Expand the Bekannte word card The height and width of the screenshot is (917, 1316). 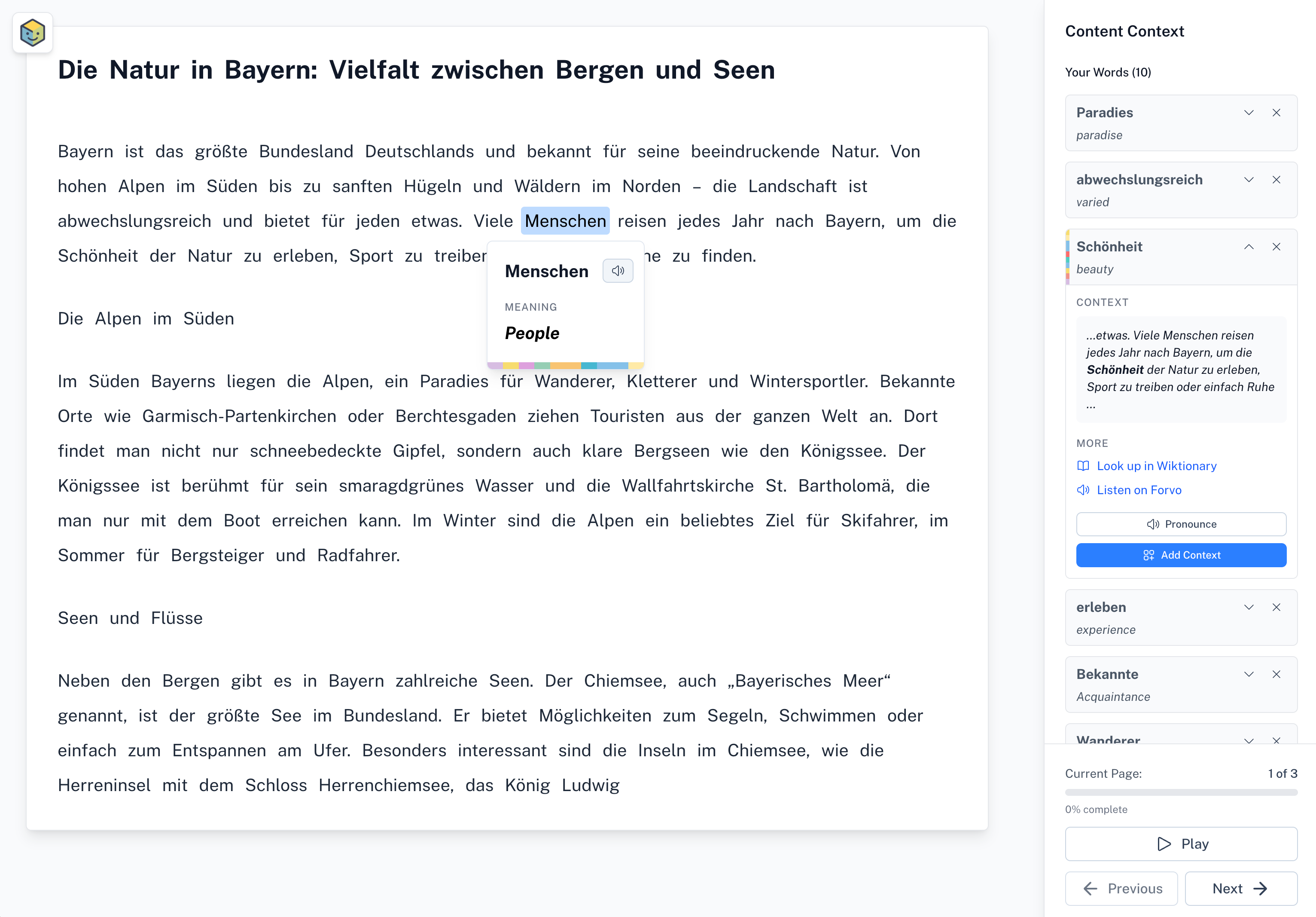click(1249, 674)
